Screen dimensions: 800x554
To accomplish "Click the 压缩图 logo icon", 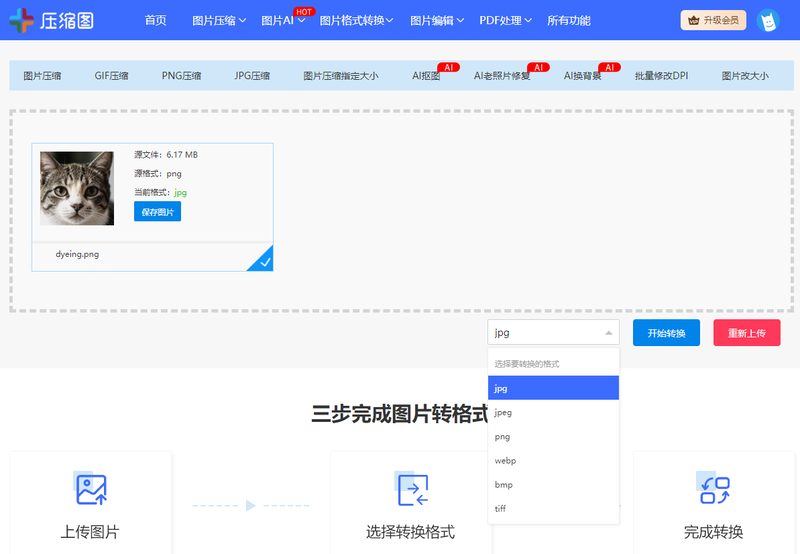I will click(21, 20).
